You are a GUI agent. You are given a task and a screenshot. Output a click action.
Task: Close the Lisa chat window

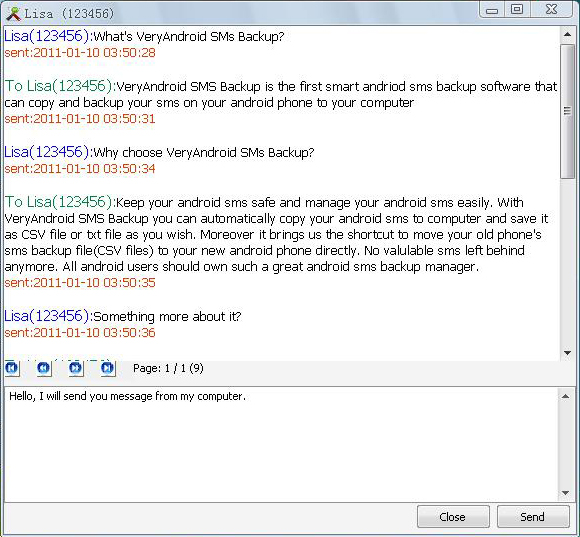(453, 517)
